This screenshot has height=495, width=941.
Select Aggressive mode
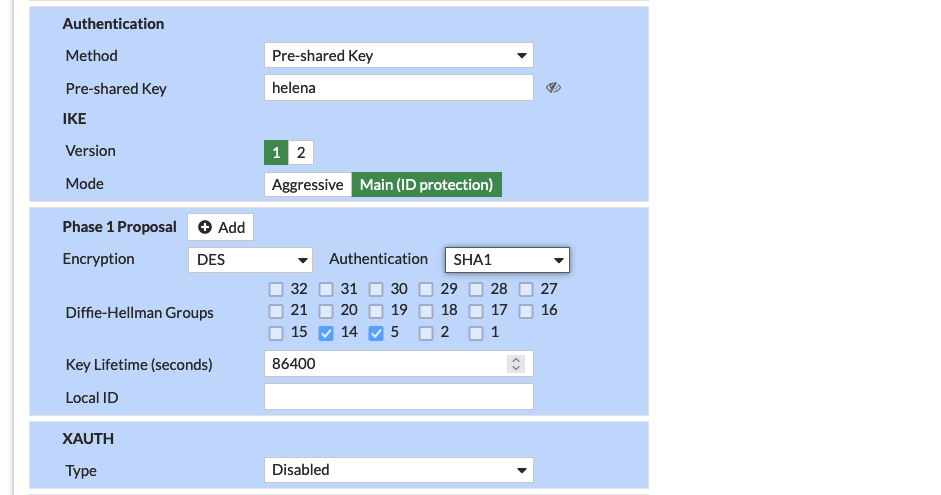pos(308,185)
